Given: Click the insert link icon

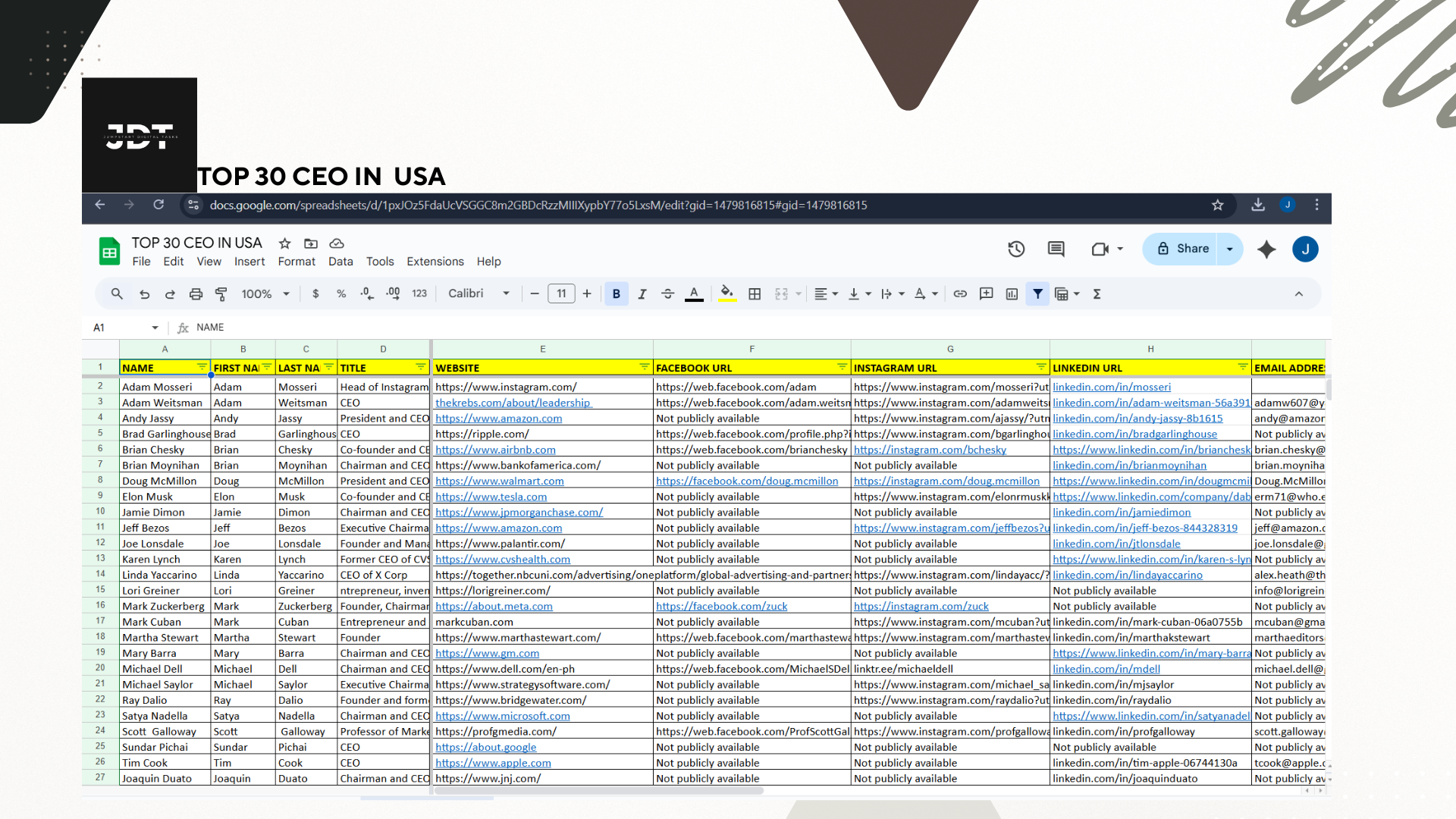Looking at the screenshot, I should click(x=960, y=294).
